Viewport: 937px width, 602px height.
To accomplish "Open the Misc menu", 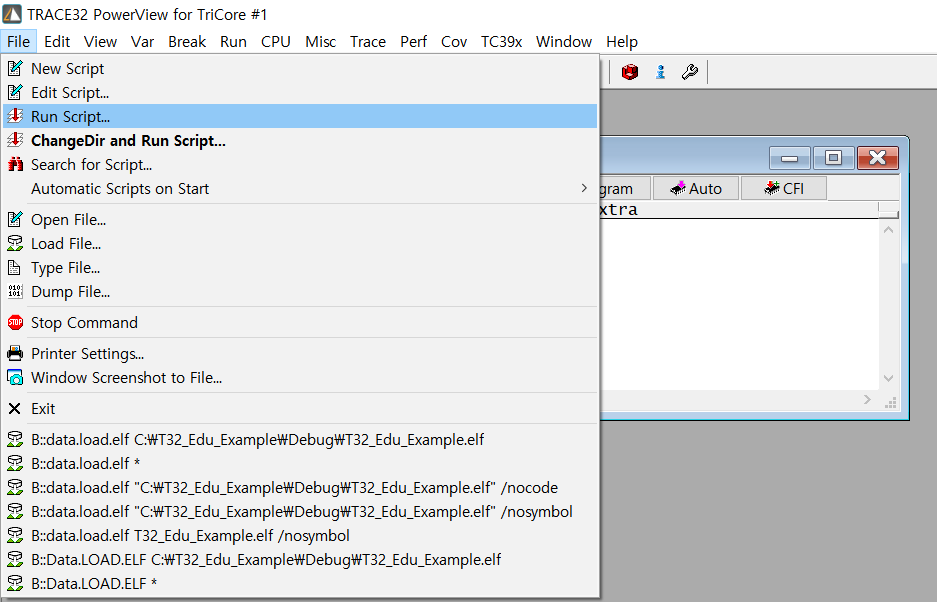I will coord(320,41).
